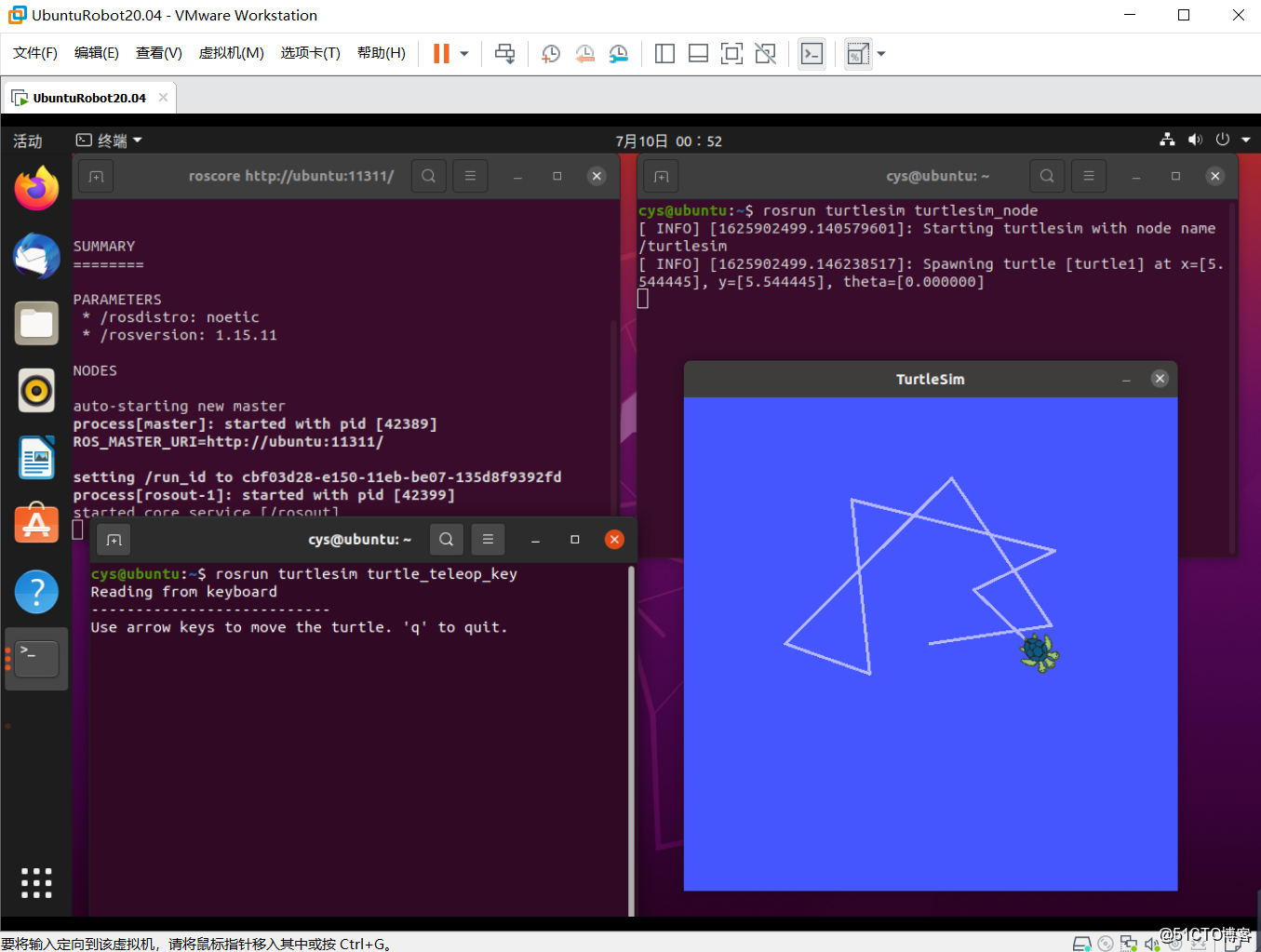Minimize the turtle_teleop_key terminal window
Image resolution: width=1261 pixels, height=952 pixels.
[535, 540]
